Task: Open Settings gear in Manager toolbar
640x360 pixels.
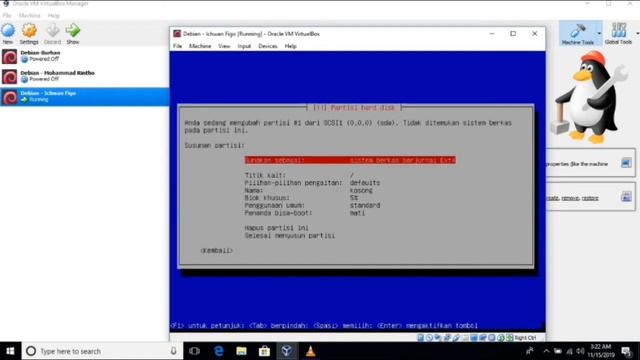Action: pos(29,33)
